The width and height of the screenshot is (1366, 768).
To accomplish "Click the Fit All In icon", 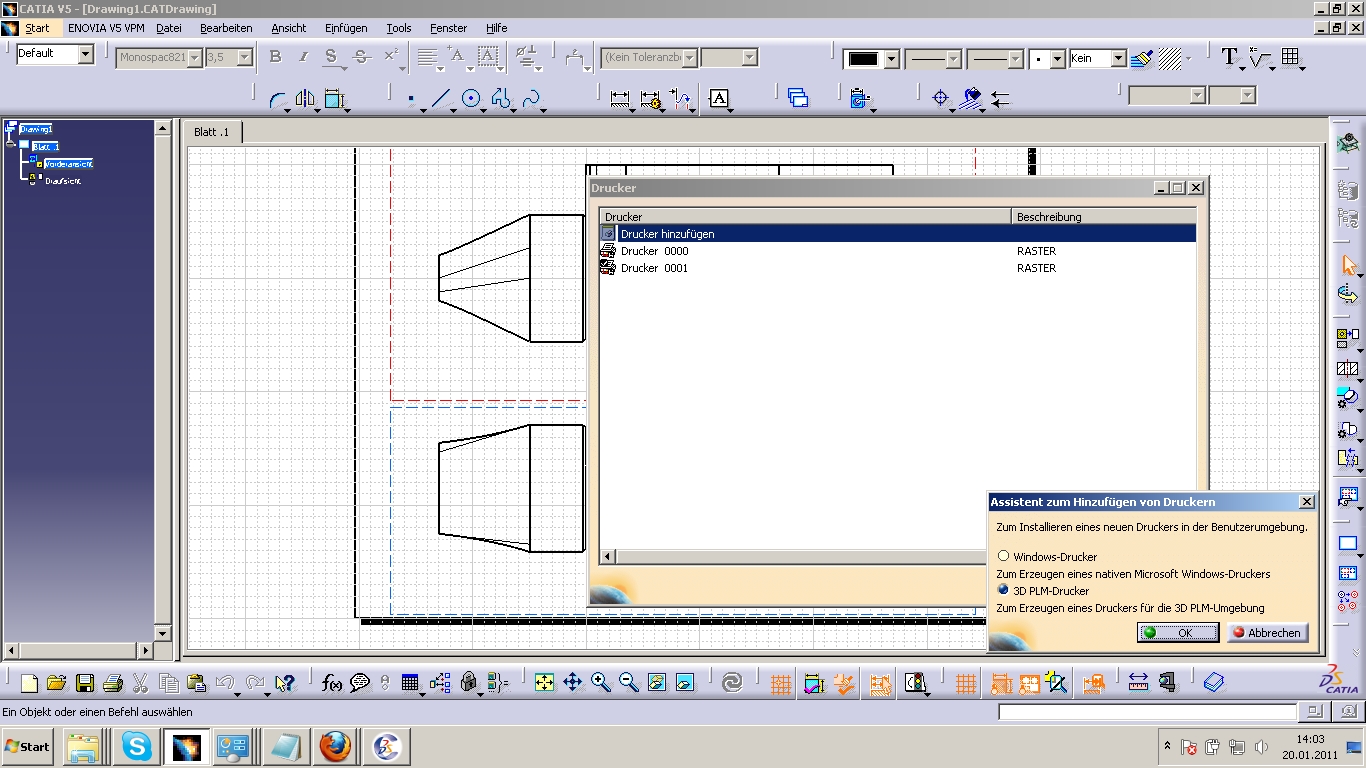I will pyautogui.click(x=544, y=683).
